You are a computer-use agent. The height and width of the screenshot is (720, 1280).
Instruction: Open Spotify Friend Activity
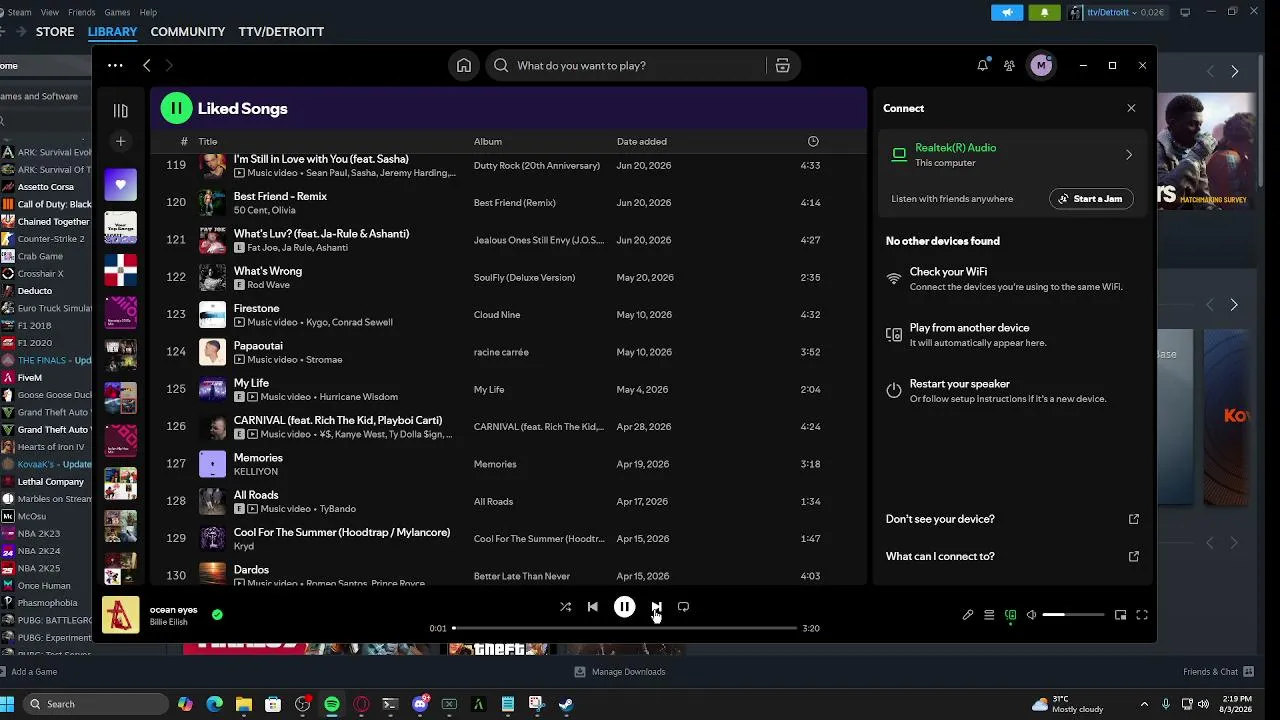[x=1009, y=66]
